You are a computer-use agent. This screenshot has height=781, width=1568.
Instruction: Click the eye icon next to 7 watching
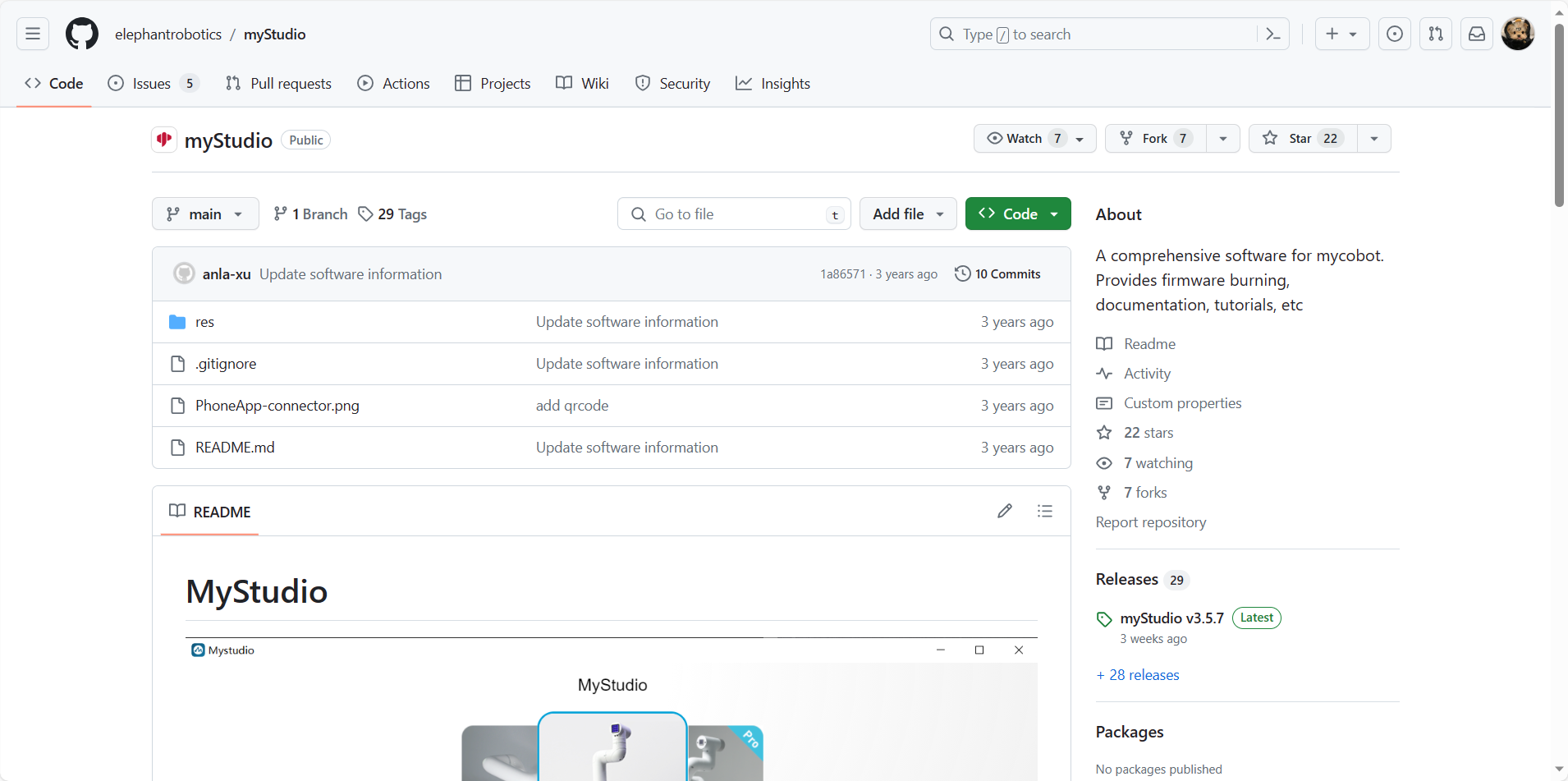[x=1104, y=463]
